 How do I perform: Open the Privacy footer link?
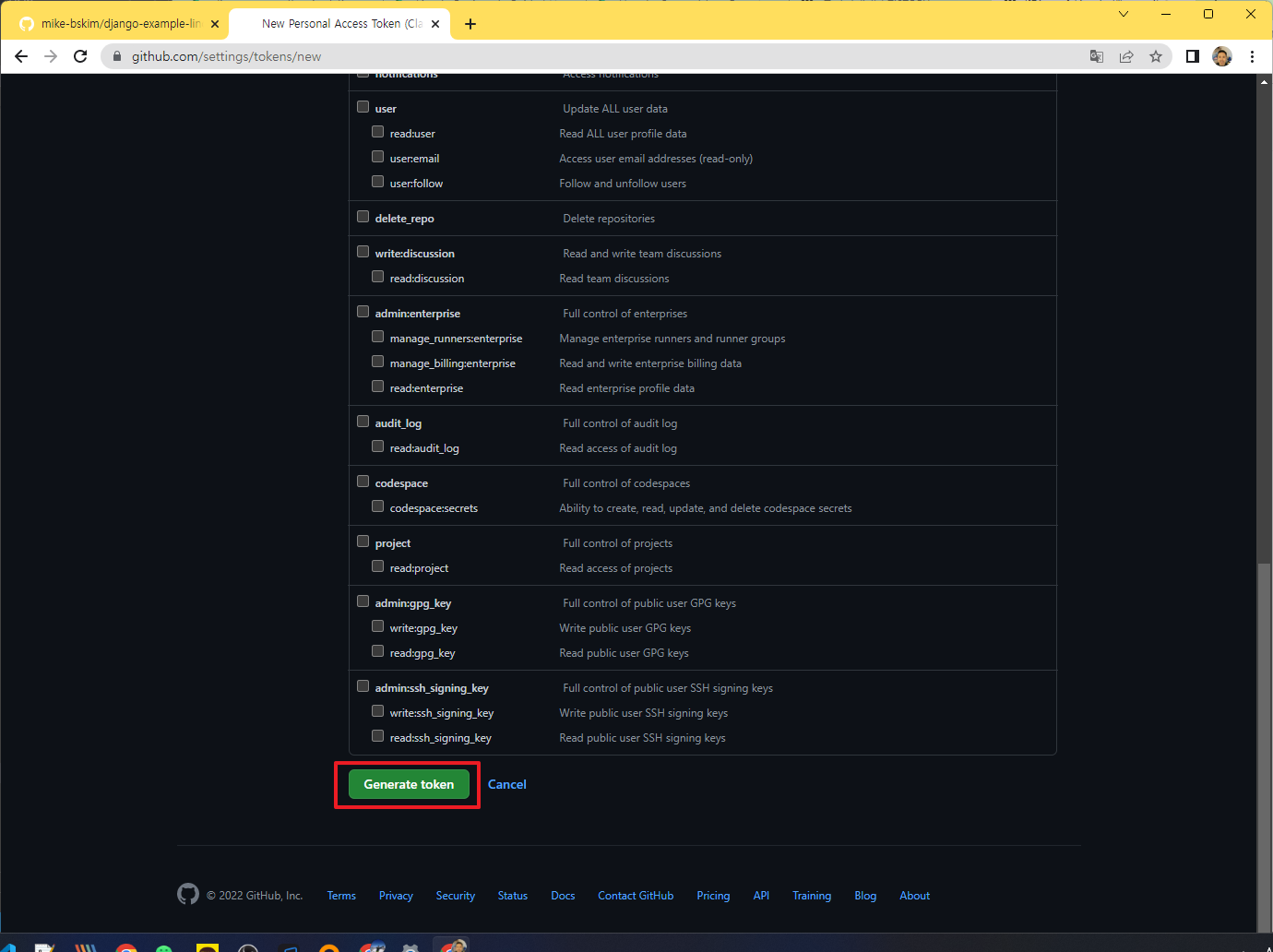point(396,896)
